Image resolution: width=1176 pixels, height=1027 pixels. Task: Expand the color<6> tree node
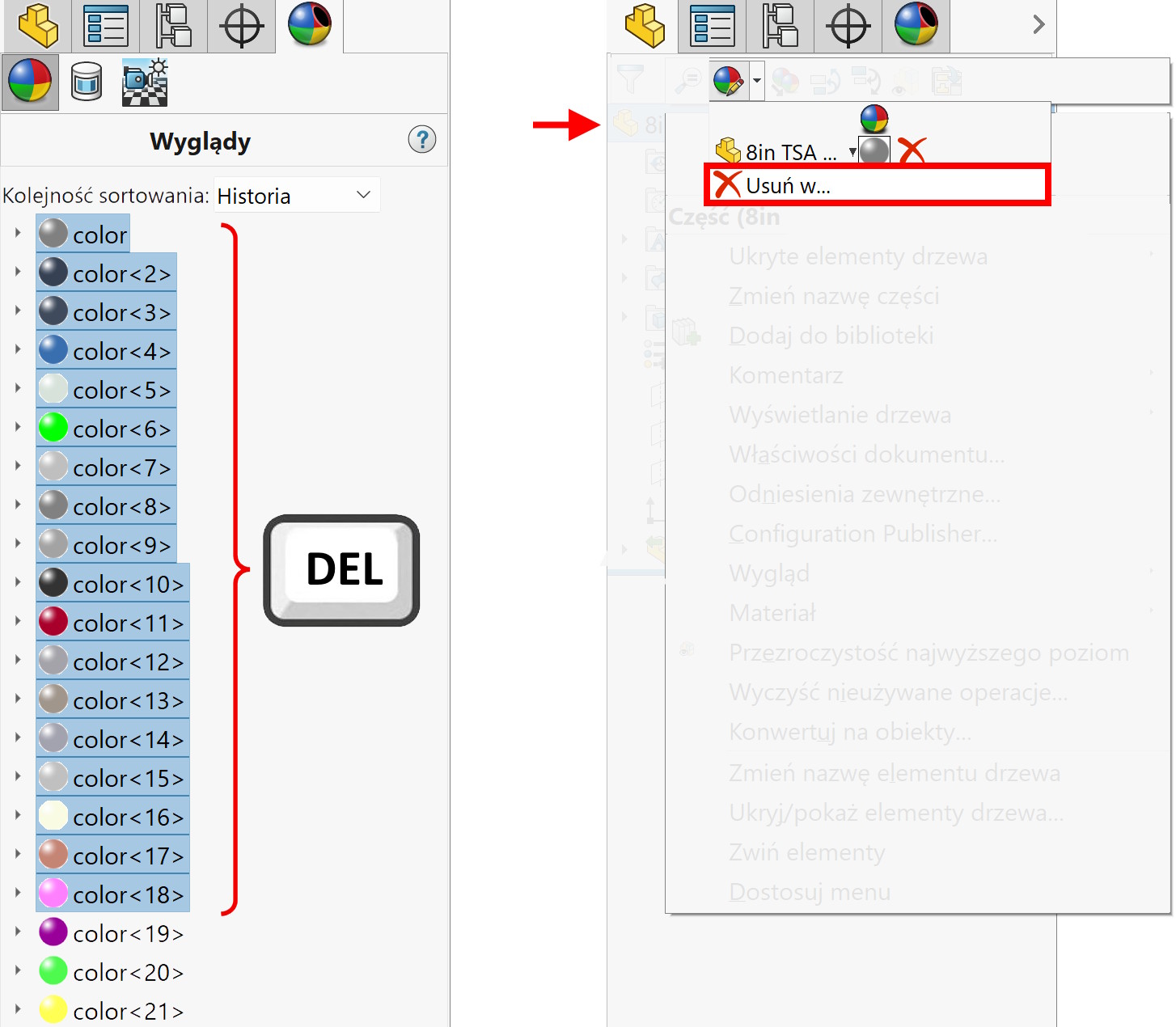(18, 427)
